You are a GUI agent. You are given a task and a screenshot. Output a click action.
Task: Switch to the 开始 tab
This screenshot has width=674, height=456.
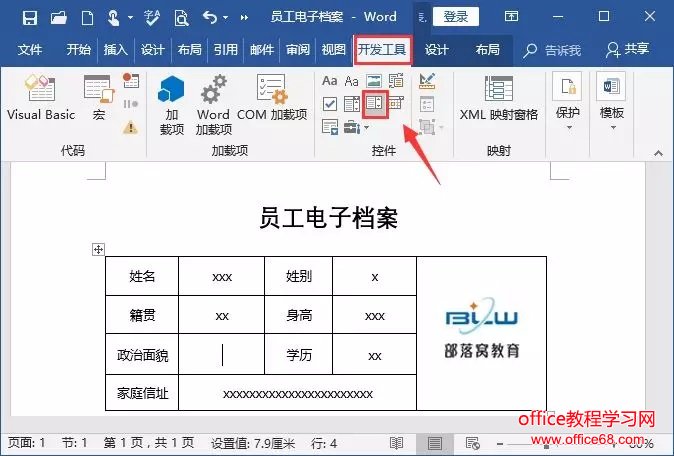click(x=79, y=50)
